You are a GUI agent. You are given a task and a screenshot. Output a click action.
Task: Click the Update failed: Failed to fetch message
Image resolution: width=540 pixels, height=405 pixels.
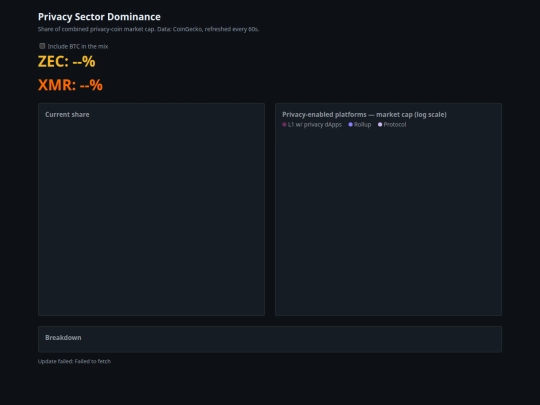coord(74,361)
